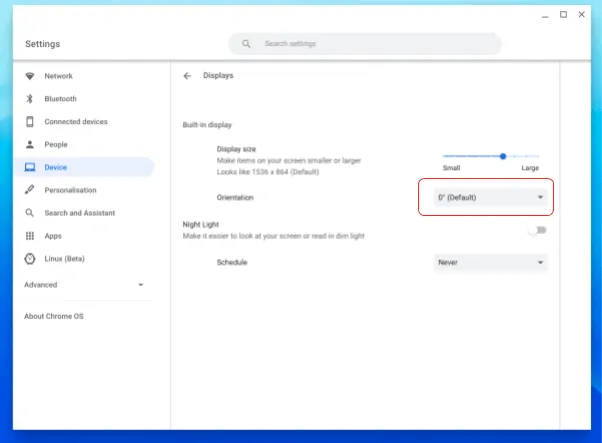Select People in the sidebar
Viewport: 602px width, 443px height.
pyautogui.click(x=84, y=144)
